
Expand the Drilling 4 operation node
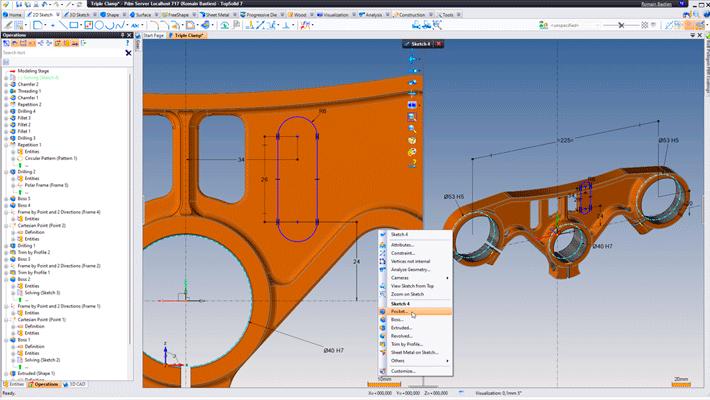coord(6,111)
